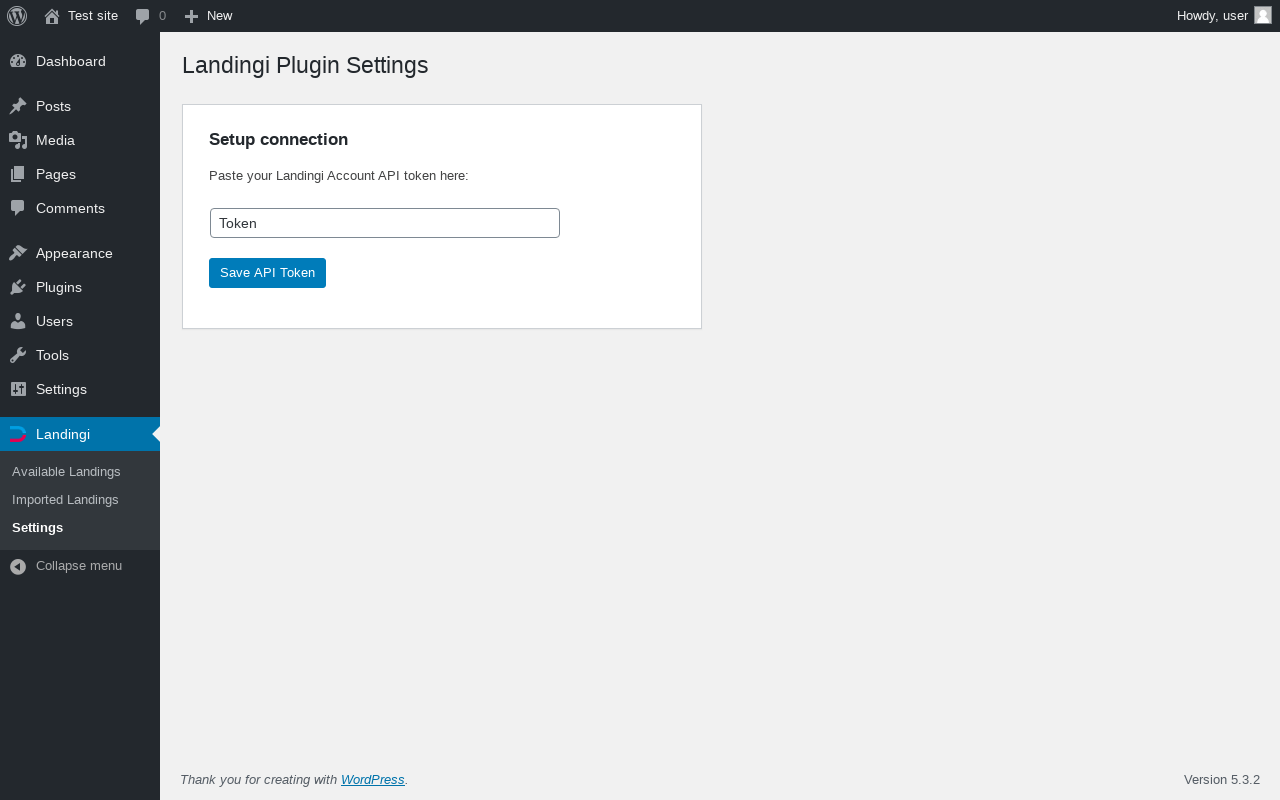Viewport: 1280px width, 800px height.
Task: Click the Dashboard gauge icon
Action: 18,61
